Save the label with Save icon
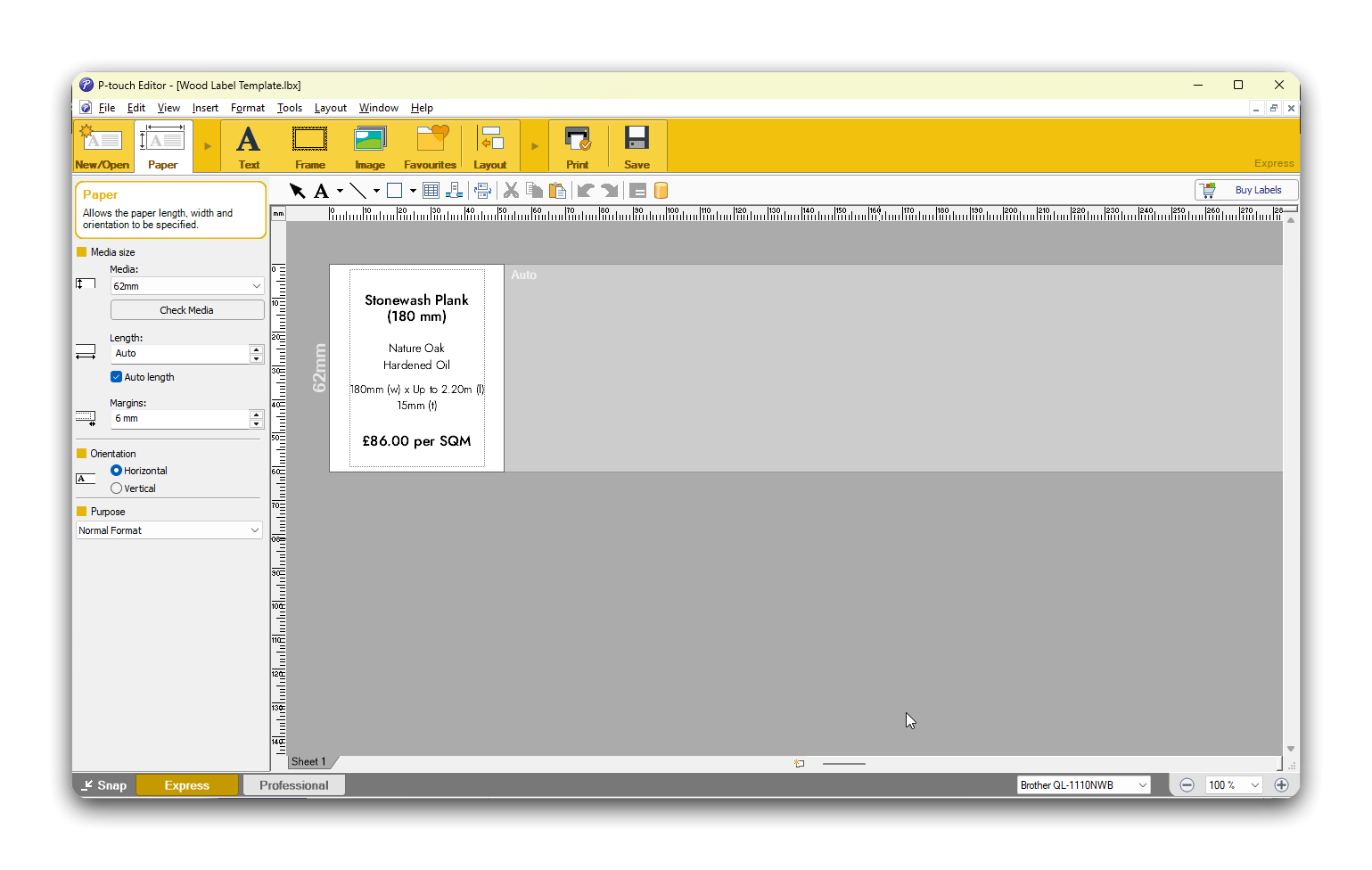 coord(637,147)
